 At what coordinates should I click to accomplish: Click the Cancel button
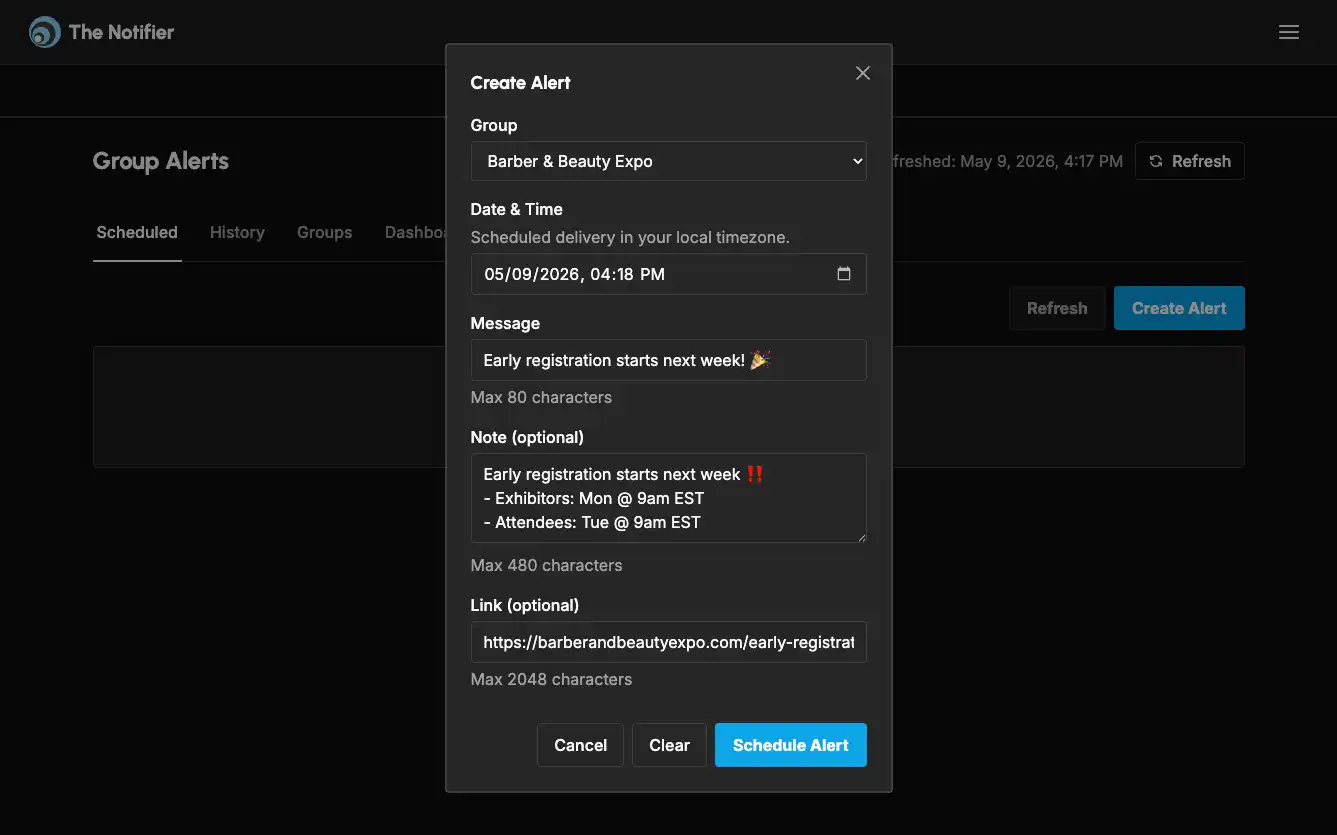[580, 745]
